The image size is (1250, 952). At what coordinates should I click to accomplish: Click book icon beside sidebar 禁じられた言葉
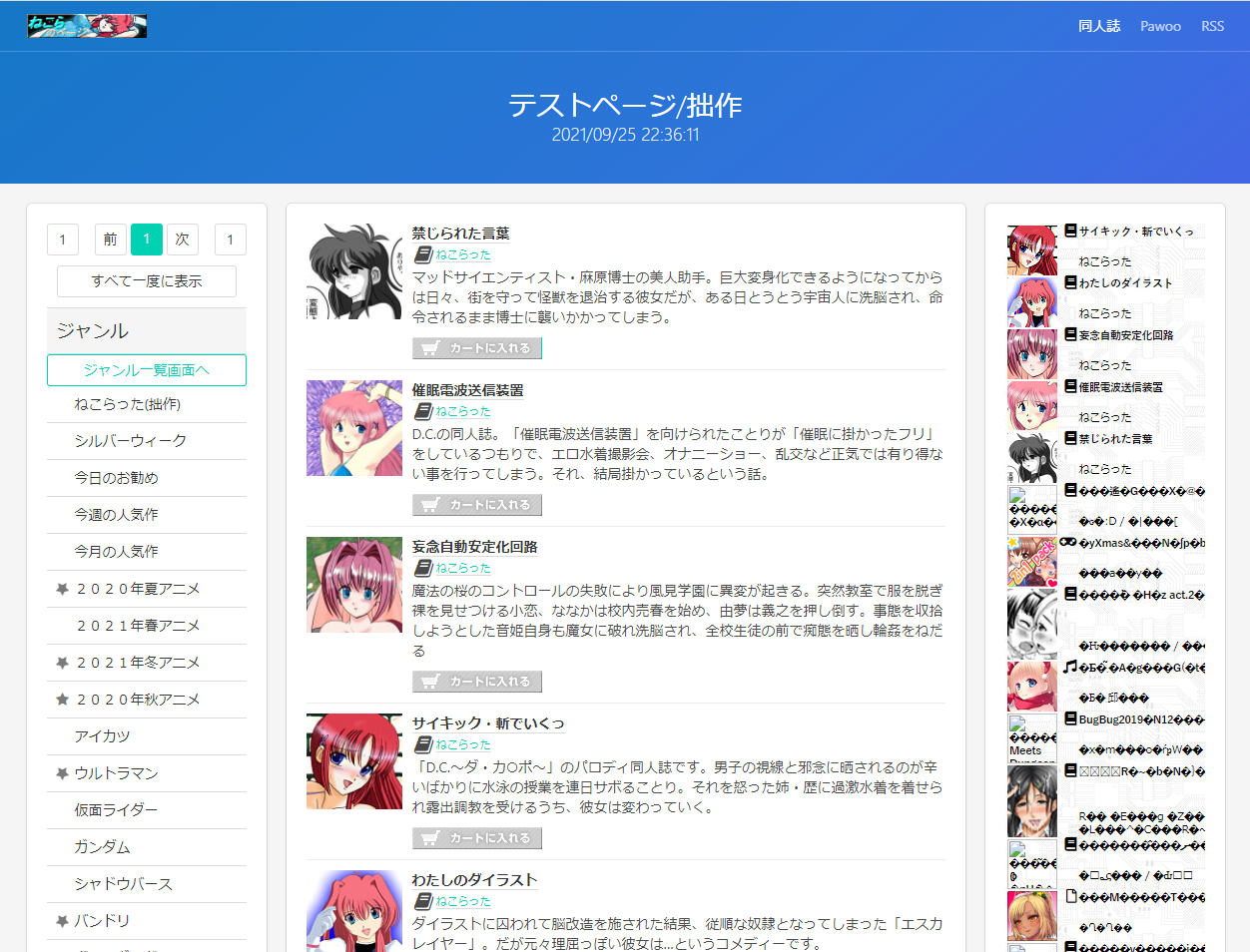[1070, 438]
